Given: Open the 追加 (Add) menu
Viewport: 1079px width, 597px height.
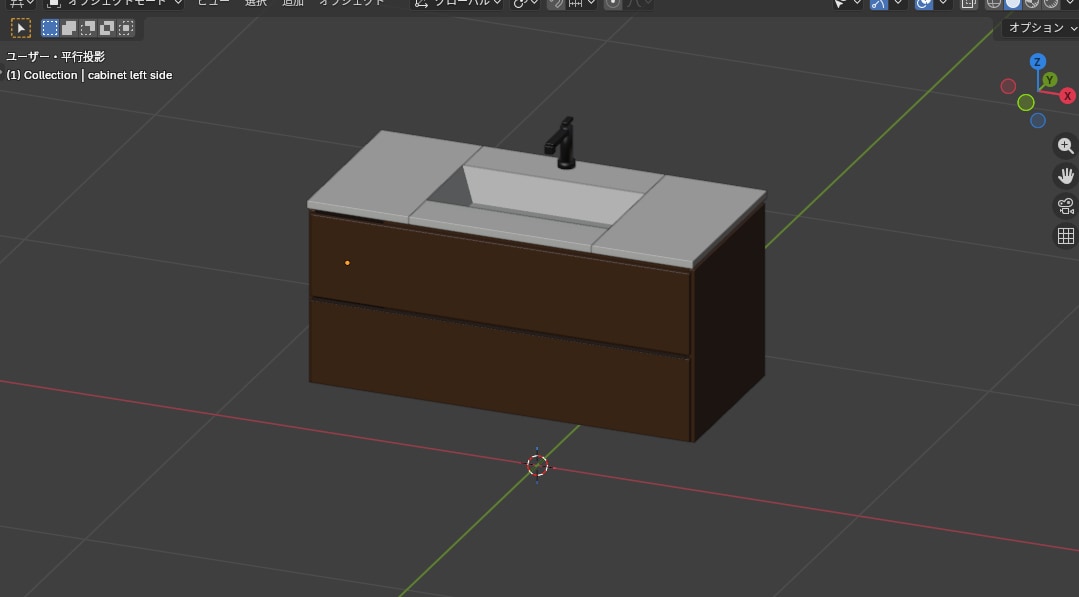Looking at the screenshot, I should 292,3.
